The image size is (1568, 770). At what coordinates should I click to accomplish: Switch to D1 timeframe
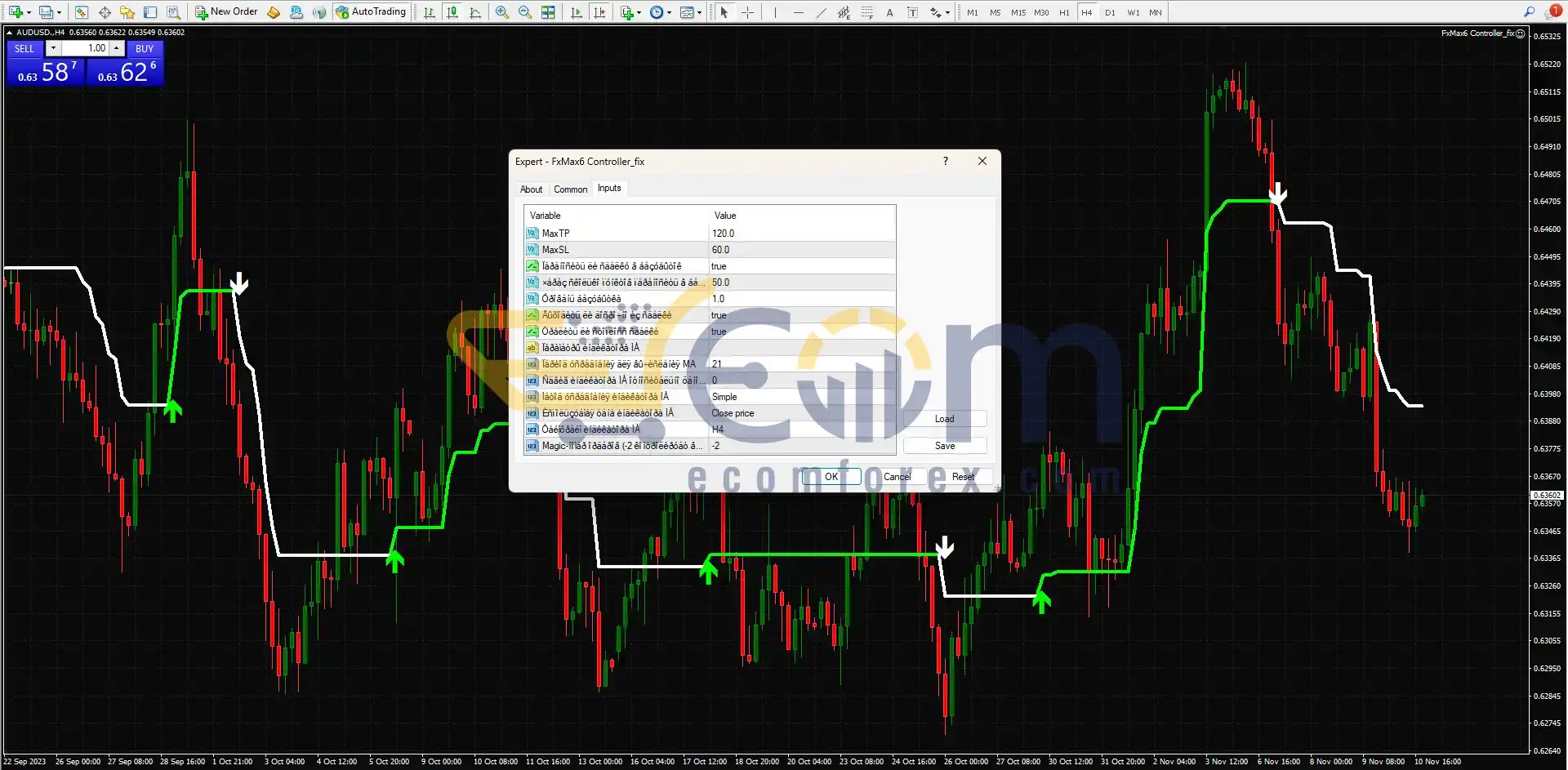[x=1110, y=12]
